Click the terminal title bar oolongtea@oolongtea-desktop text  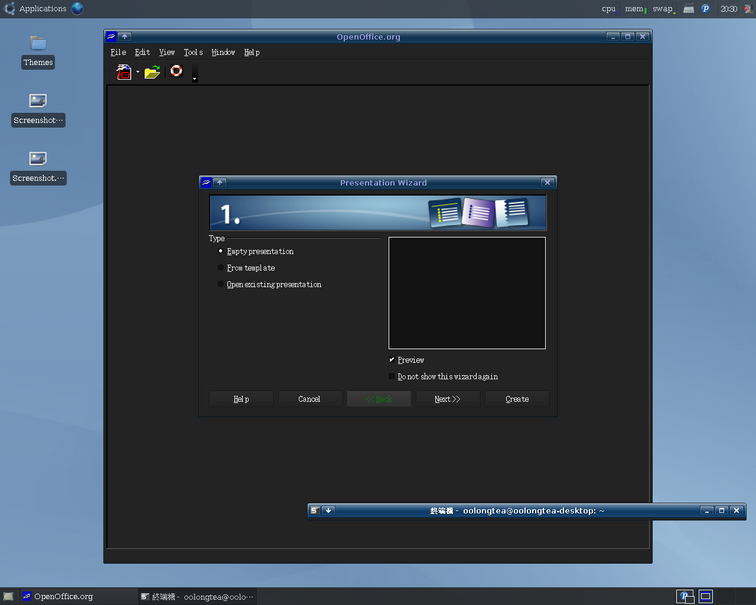534,511
